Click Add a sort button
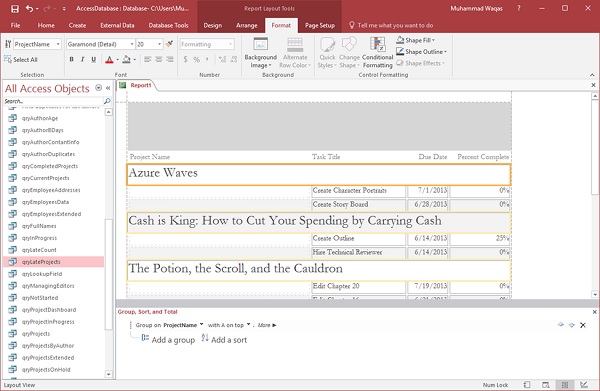 [x=224, y=339]
